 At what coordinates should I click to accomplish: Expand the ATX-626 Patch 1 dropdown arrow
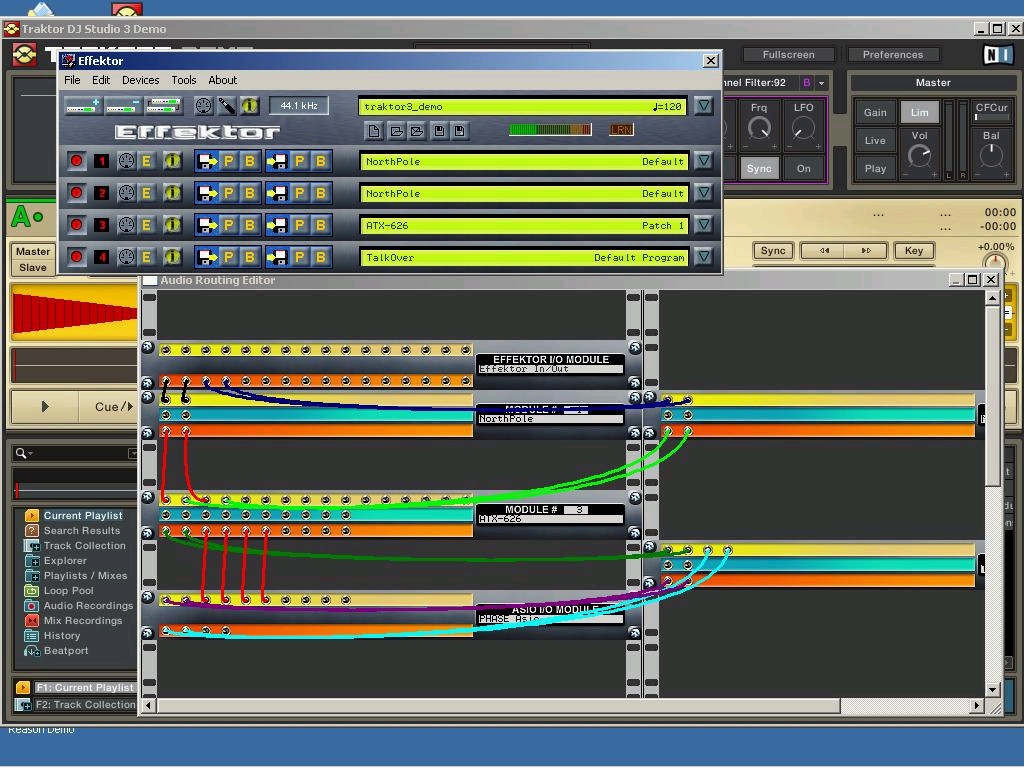[x=703, y=225]
